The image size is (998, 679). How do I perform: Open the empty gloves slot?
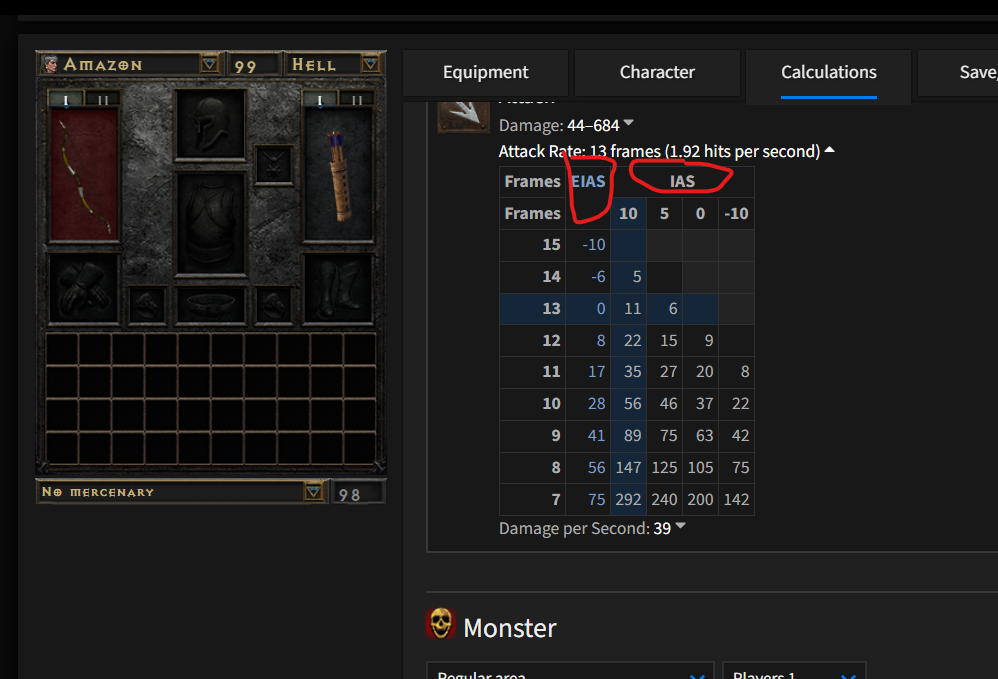tap(84, 289)
